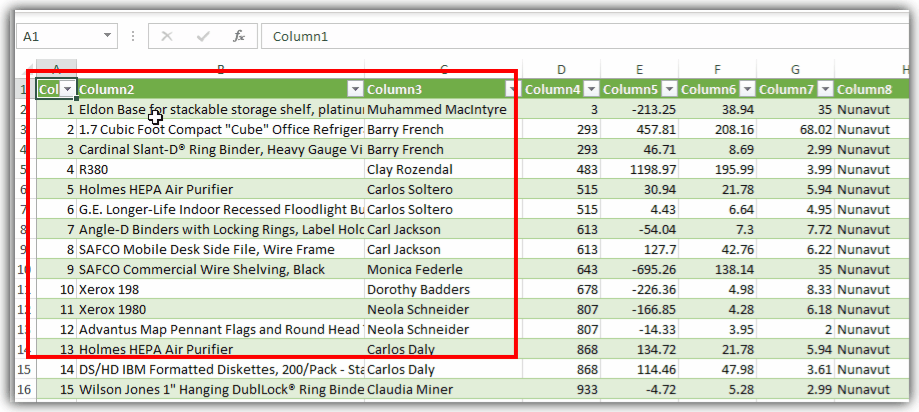Click 'SAFCO Commercial Wire Shelving, Black' cell
This screenshot has height=412, width=919.
(220, 270)
